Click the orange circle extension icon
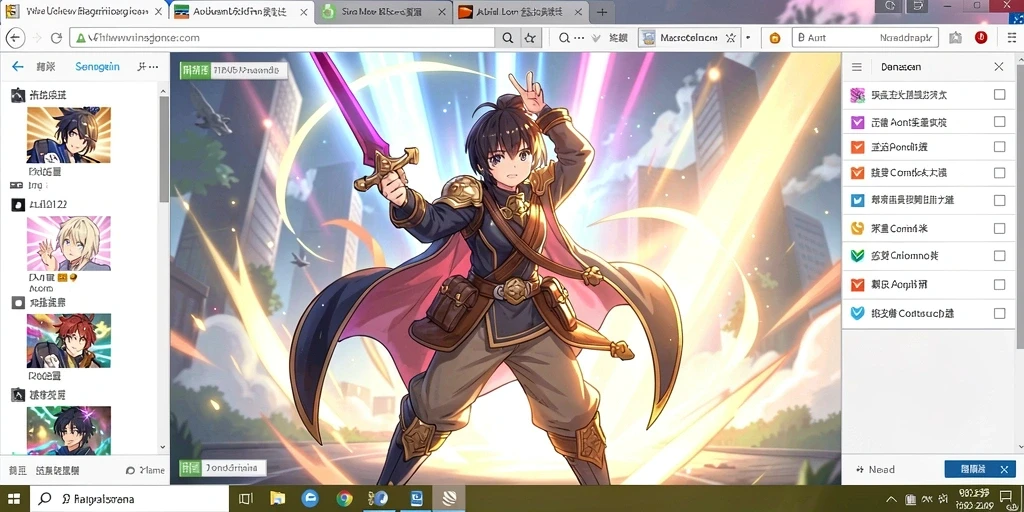Image resolution: width=1024 pixels, height=512 pixels. (775, 38)
